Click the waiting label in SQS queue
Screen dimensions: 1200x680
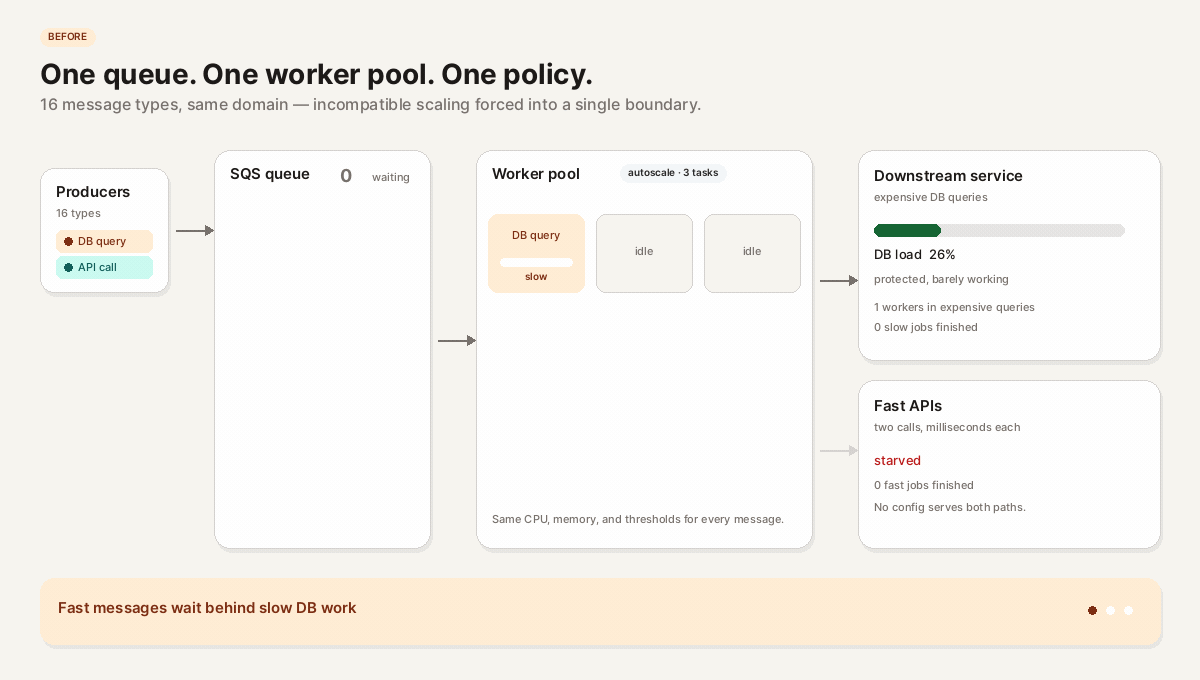pyautogui.click(x=391, y=177)
